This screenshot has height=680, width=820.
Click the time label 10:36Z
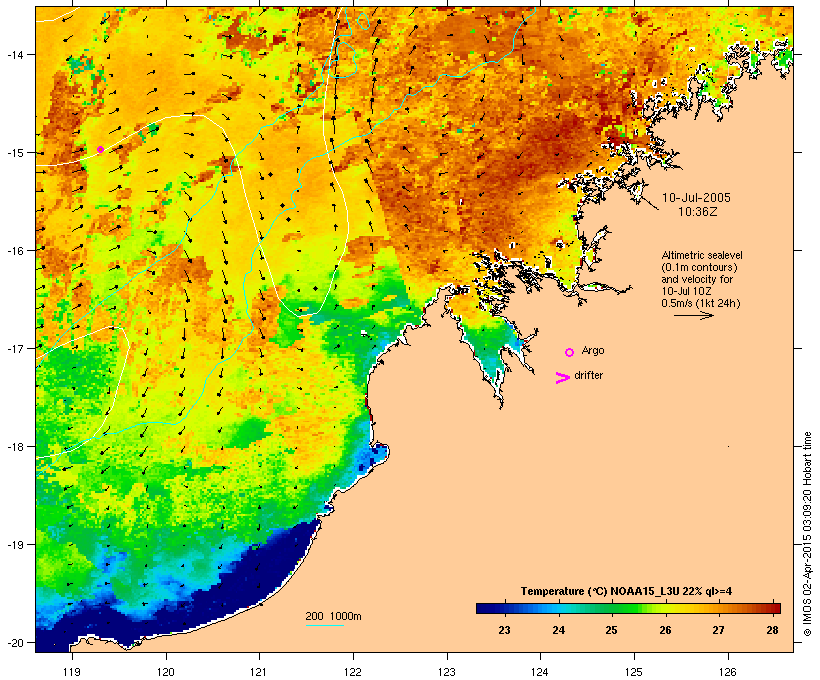click(x=698, y=212)
